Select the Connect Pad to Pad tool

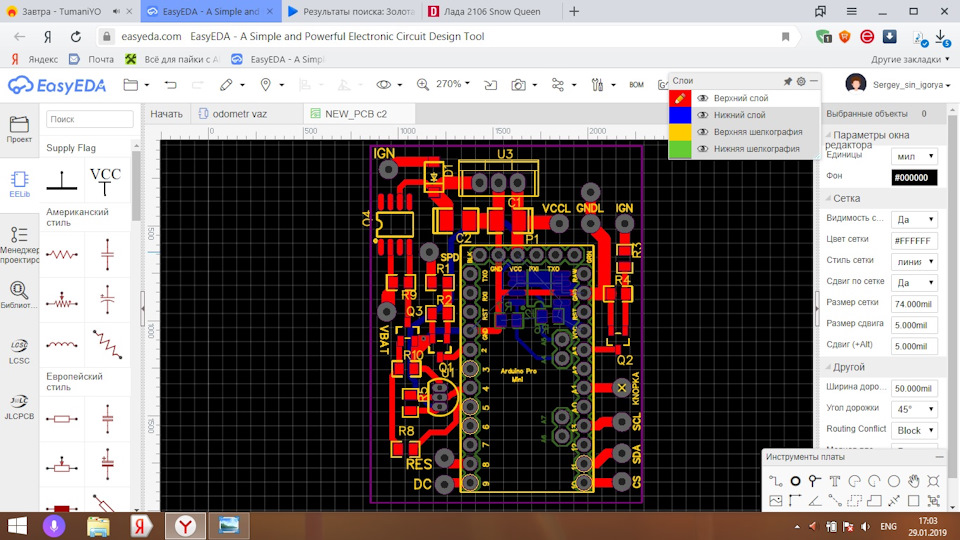tap(834, 501)
